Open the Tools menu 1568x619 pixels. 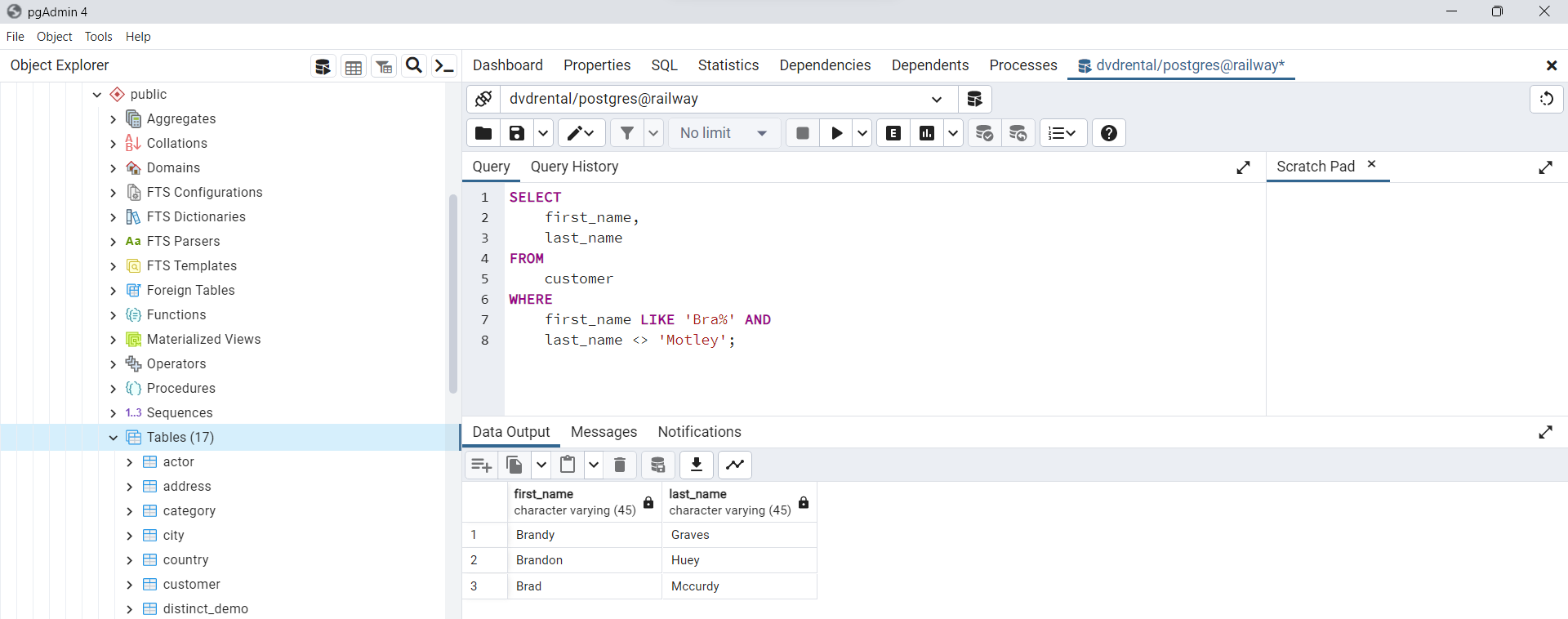point(99,37)
